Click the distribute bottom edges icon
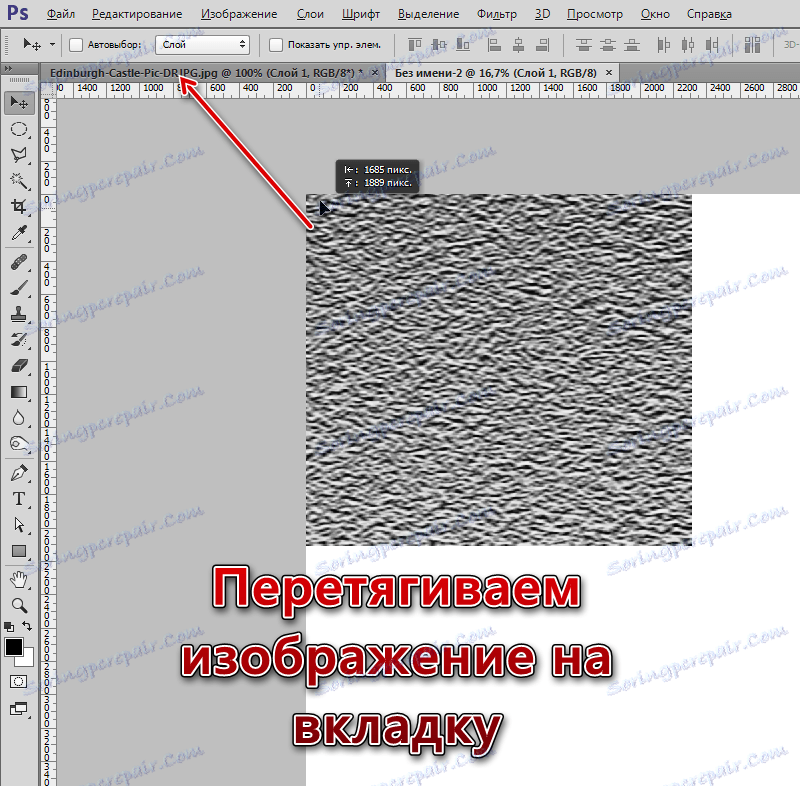800x786 pixels. pos(632,45)
